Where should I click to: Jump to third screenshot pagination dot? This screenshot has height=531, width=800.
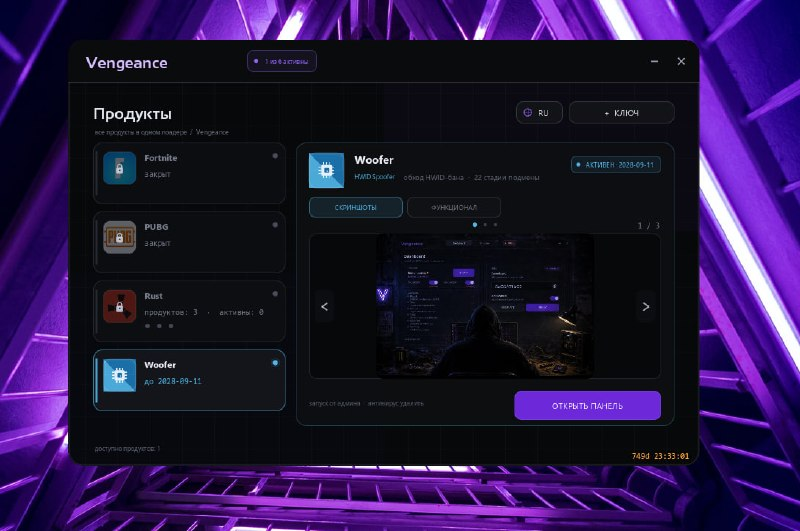click(x=495, y=224)
